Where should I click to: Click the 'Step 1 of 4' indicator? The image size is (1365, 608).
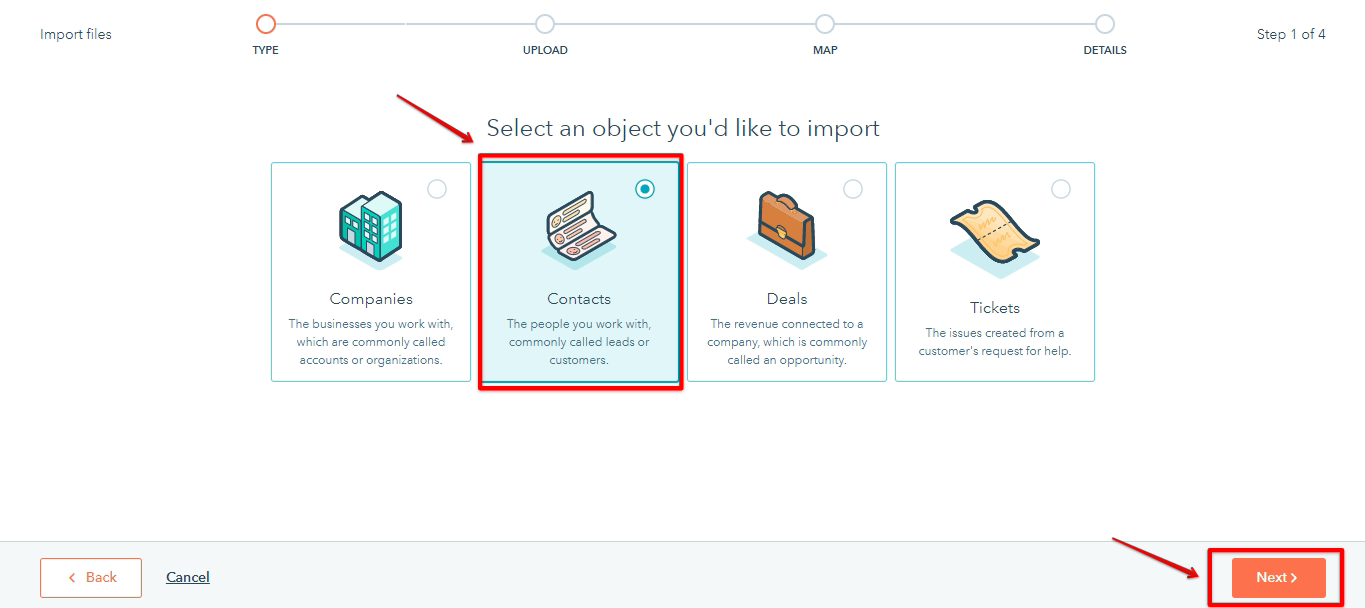1291,34
